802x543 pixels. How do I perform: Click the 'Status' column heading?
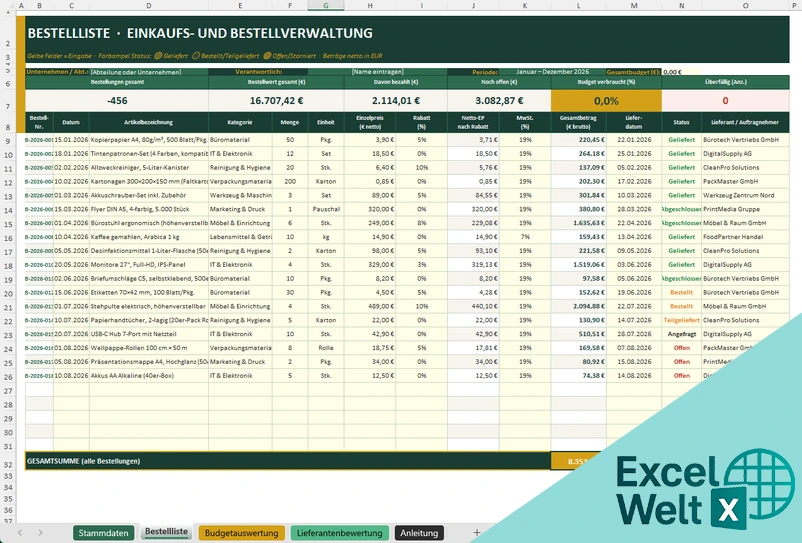[x=681, y=122]
